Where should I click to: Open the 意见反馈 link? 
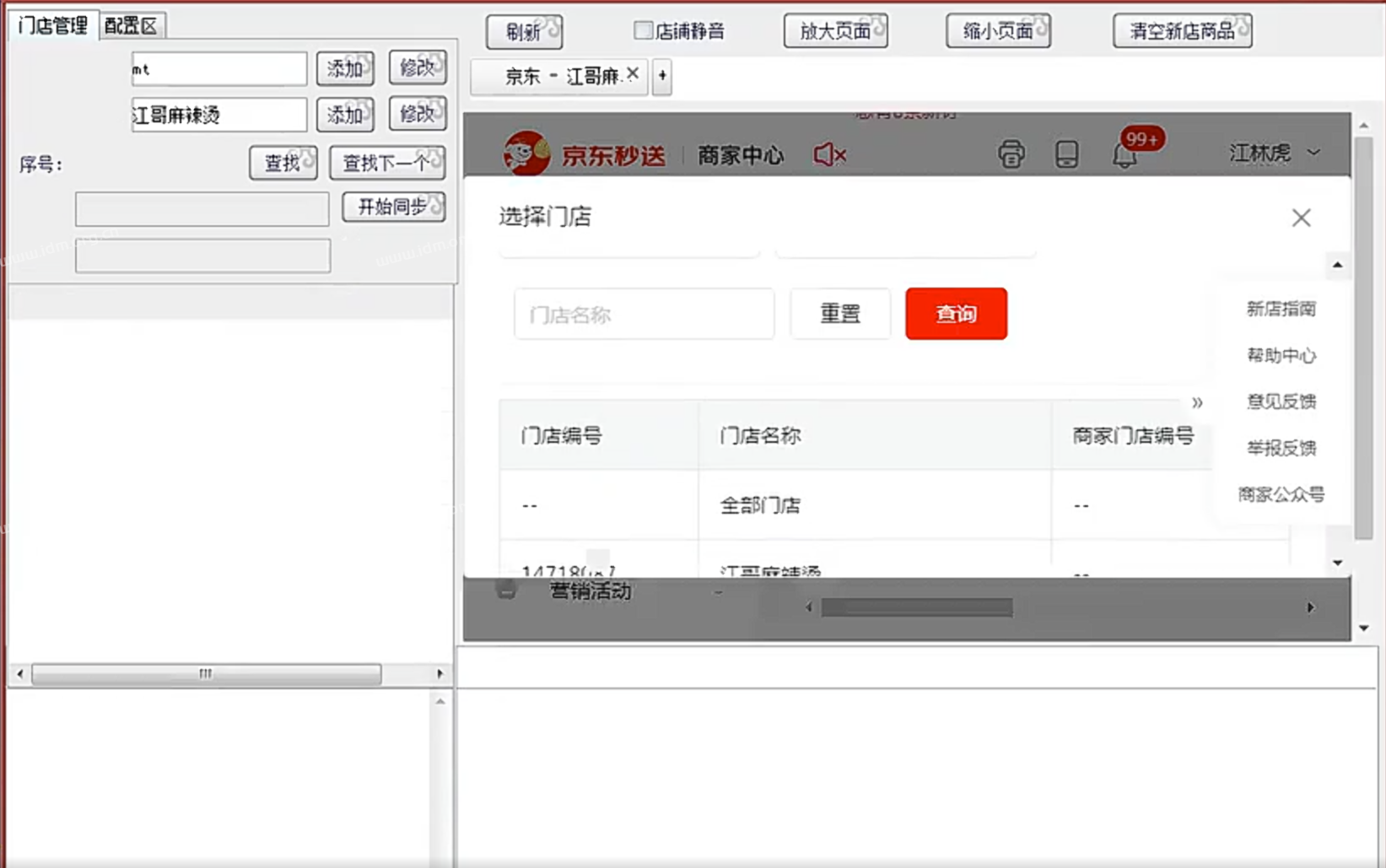tap(1281, 402)
